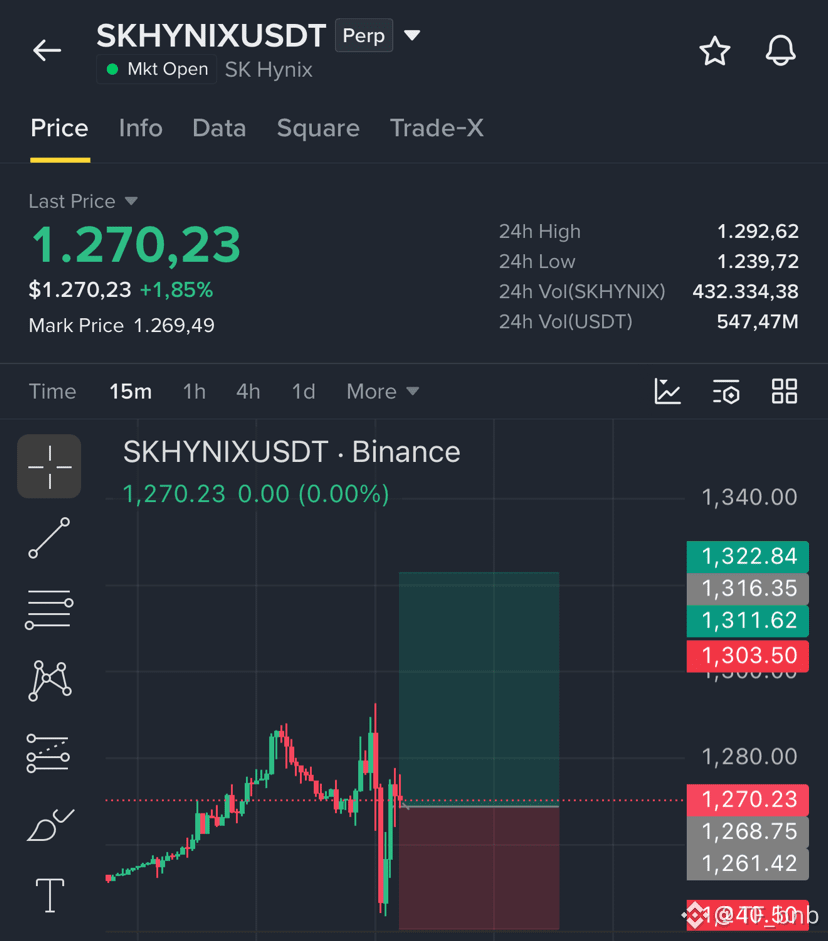This screenshot has width=828, height=941.
Task: Open the grid layout icon
Action: [784, 391]
